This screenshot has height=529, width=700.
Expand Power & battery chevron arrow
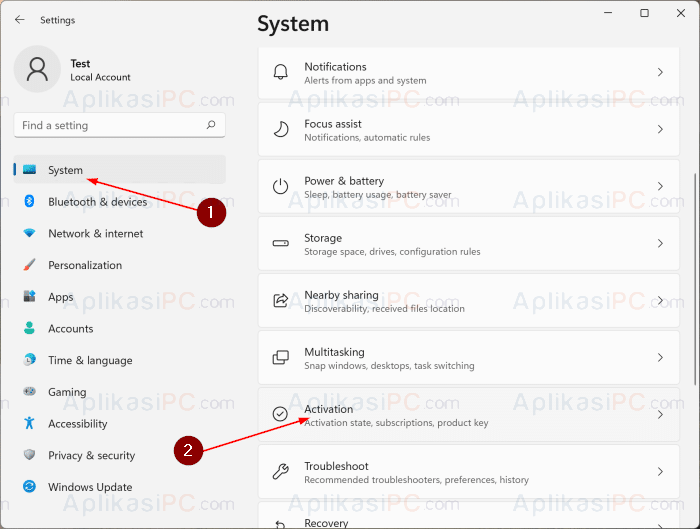tap(660, 187)
